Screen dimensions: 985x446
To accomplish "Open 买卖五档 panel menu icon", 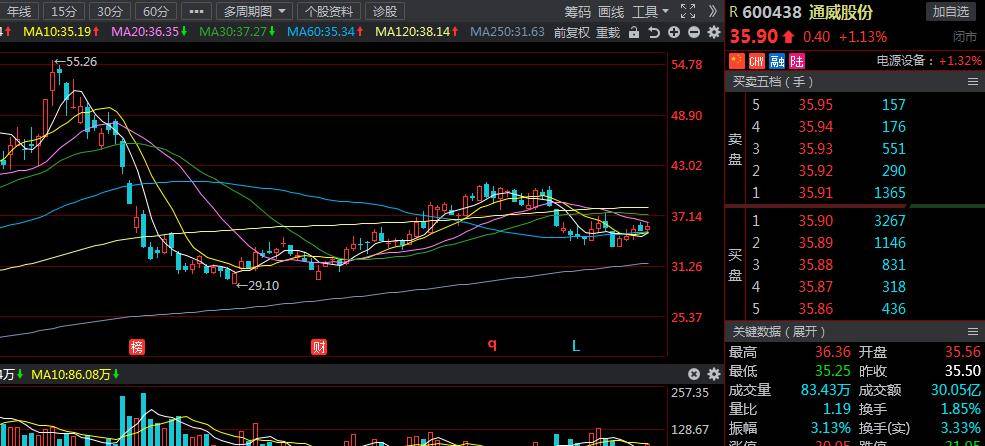I will (972, 81).
